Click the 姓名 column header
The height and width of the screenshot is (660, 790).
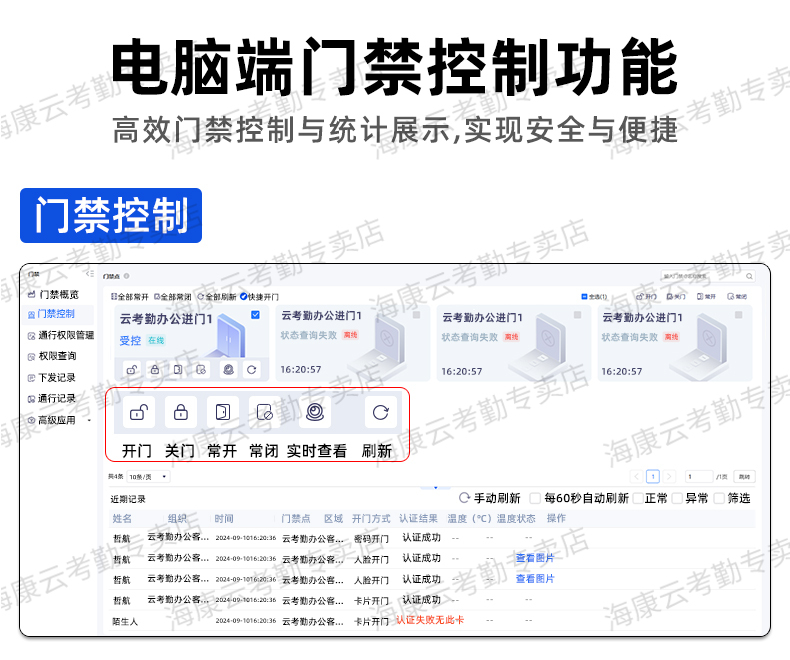click(x=122, y=518)
